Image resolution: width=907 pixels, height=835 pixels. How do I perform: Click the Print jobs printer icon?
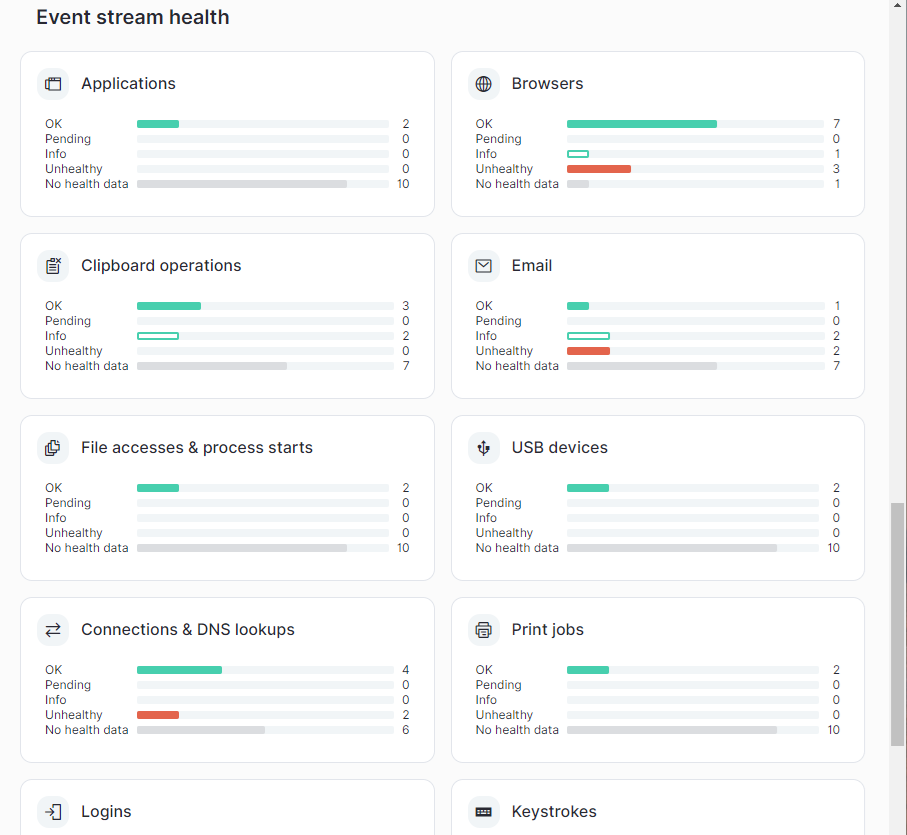click(x=484, y=630)
